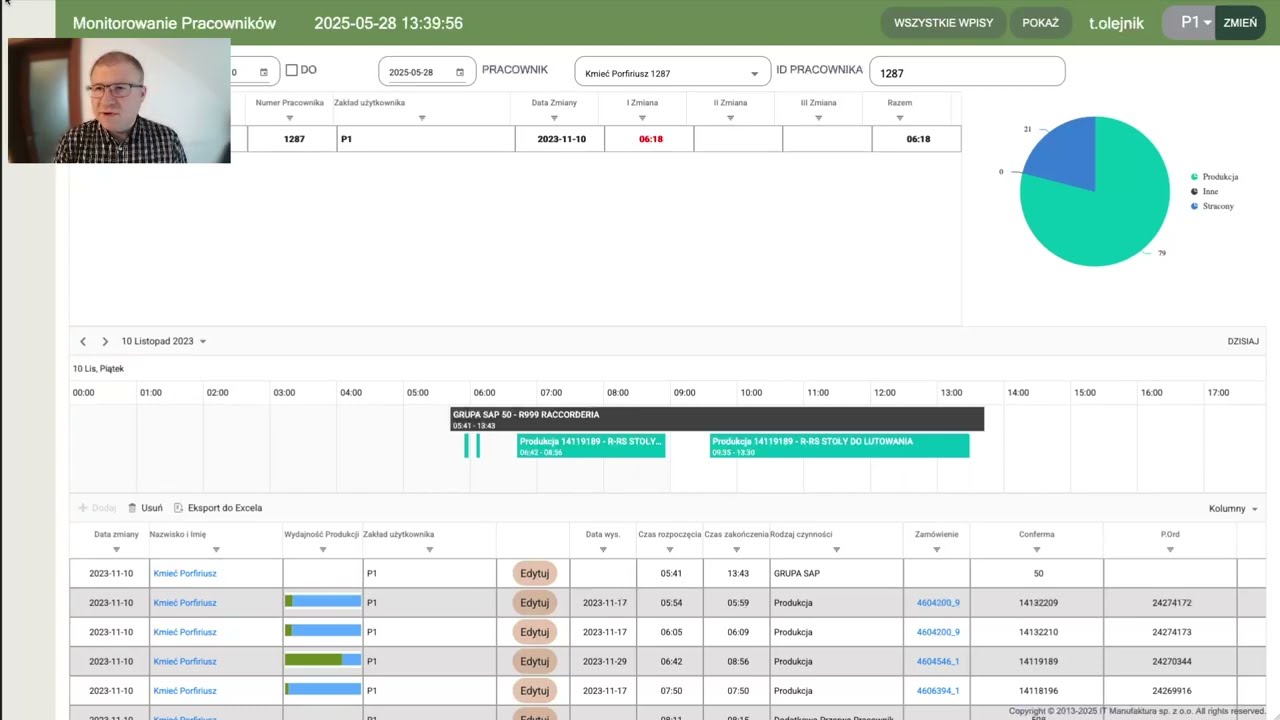Filter the Czas zakończenia column
This screenshot has height=720, width=1280.
point(736,550)
